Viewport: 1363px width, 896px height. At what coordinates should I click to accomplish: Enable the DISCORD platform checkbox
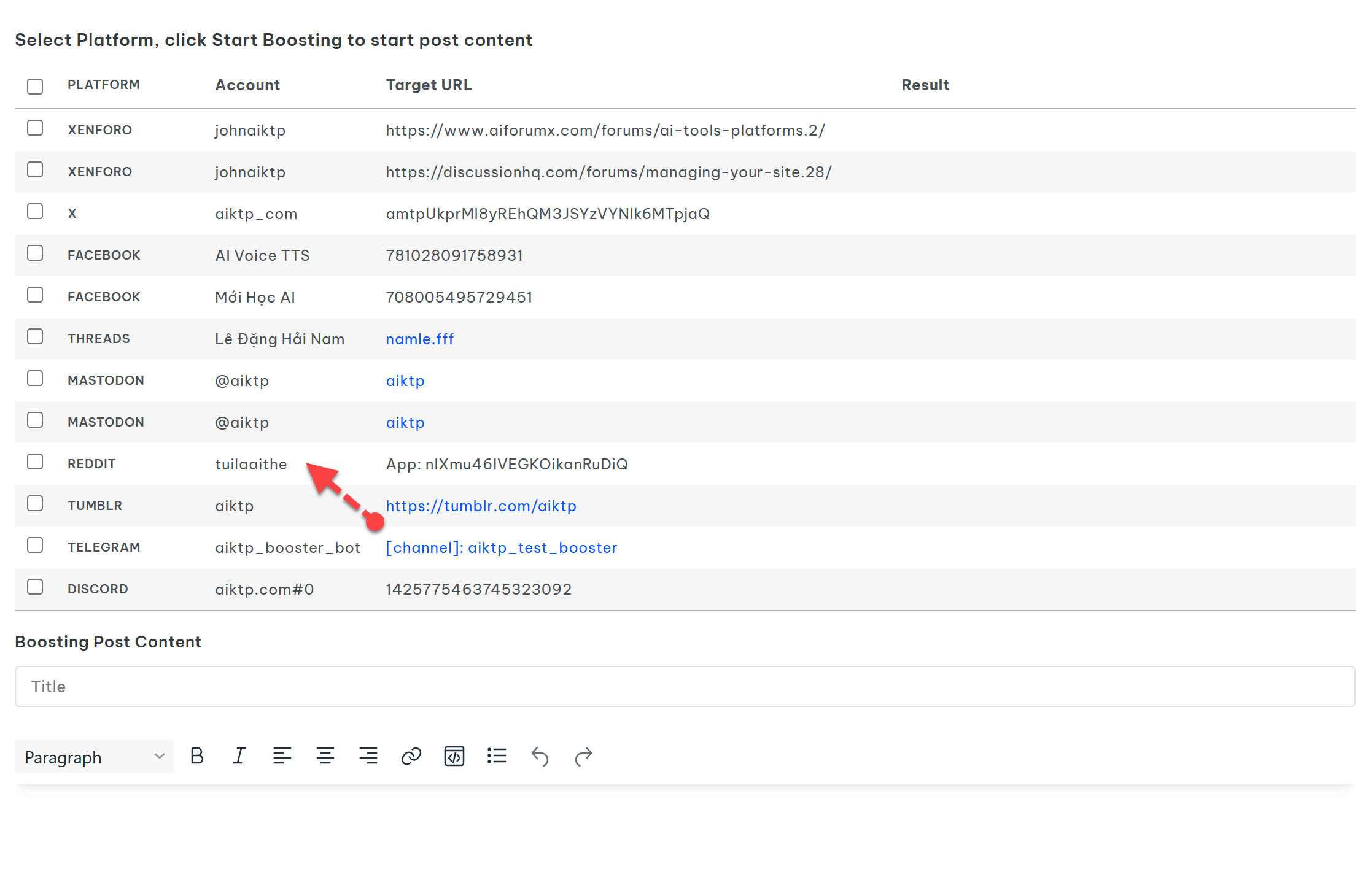(35, 587)
